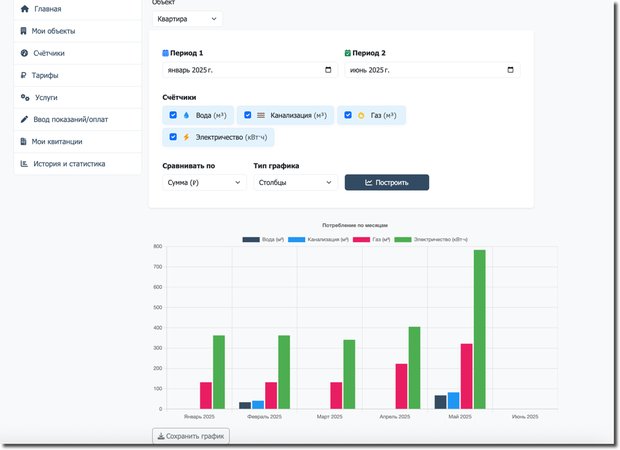Click the Построить button

coord(387,182)
